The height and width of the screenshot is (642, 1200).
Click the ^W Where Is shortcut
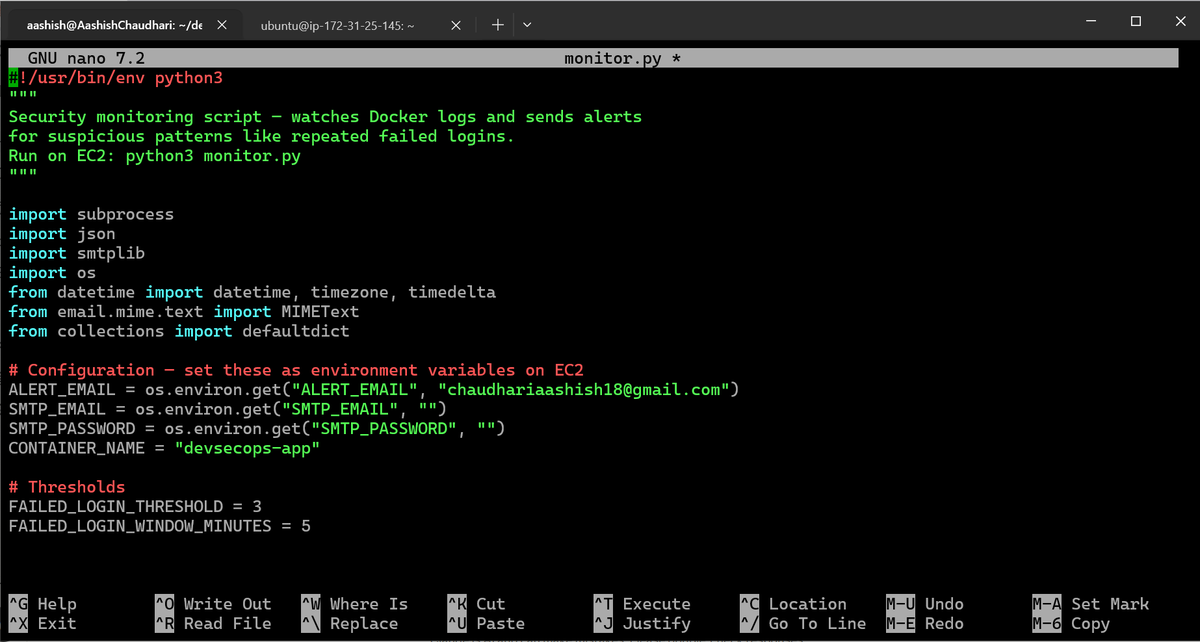pyautogui.click(x=355, y=604)
